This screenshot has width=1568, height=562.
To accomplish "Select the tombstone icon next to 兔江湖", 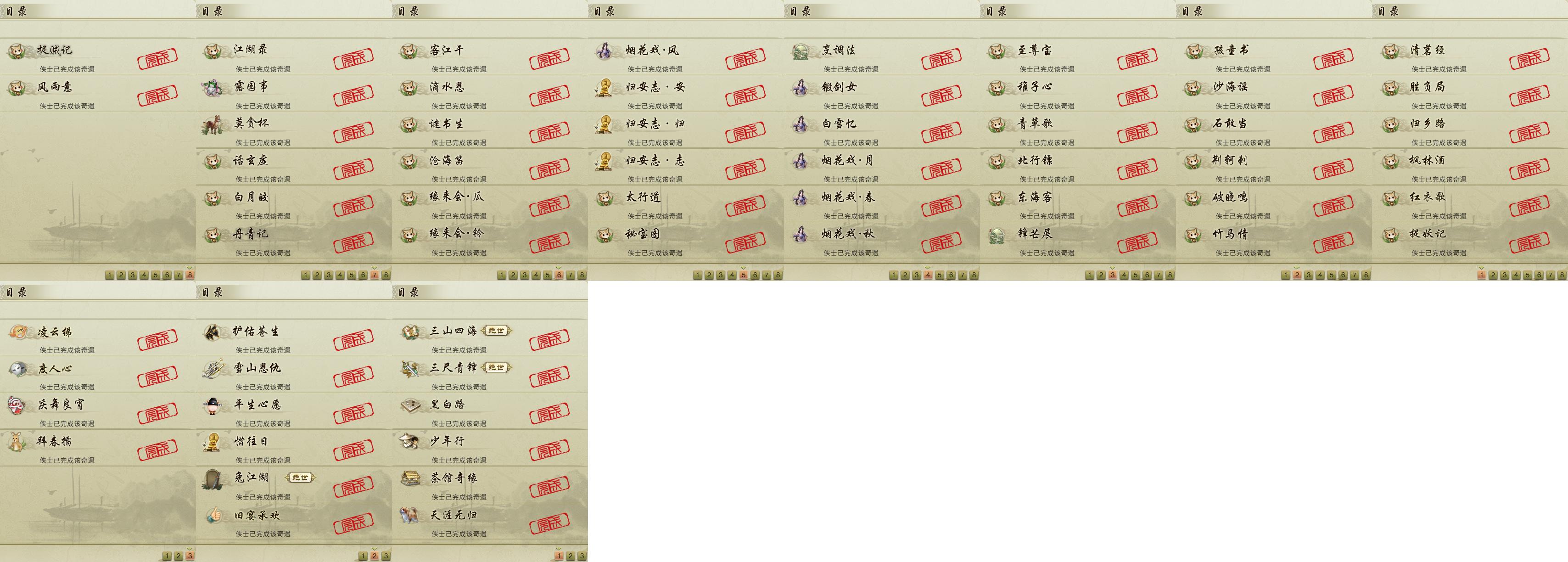I will [213, 478].
